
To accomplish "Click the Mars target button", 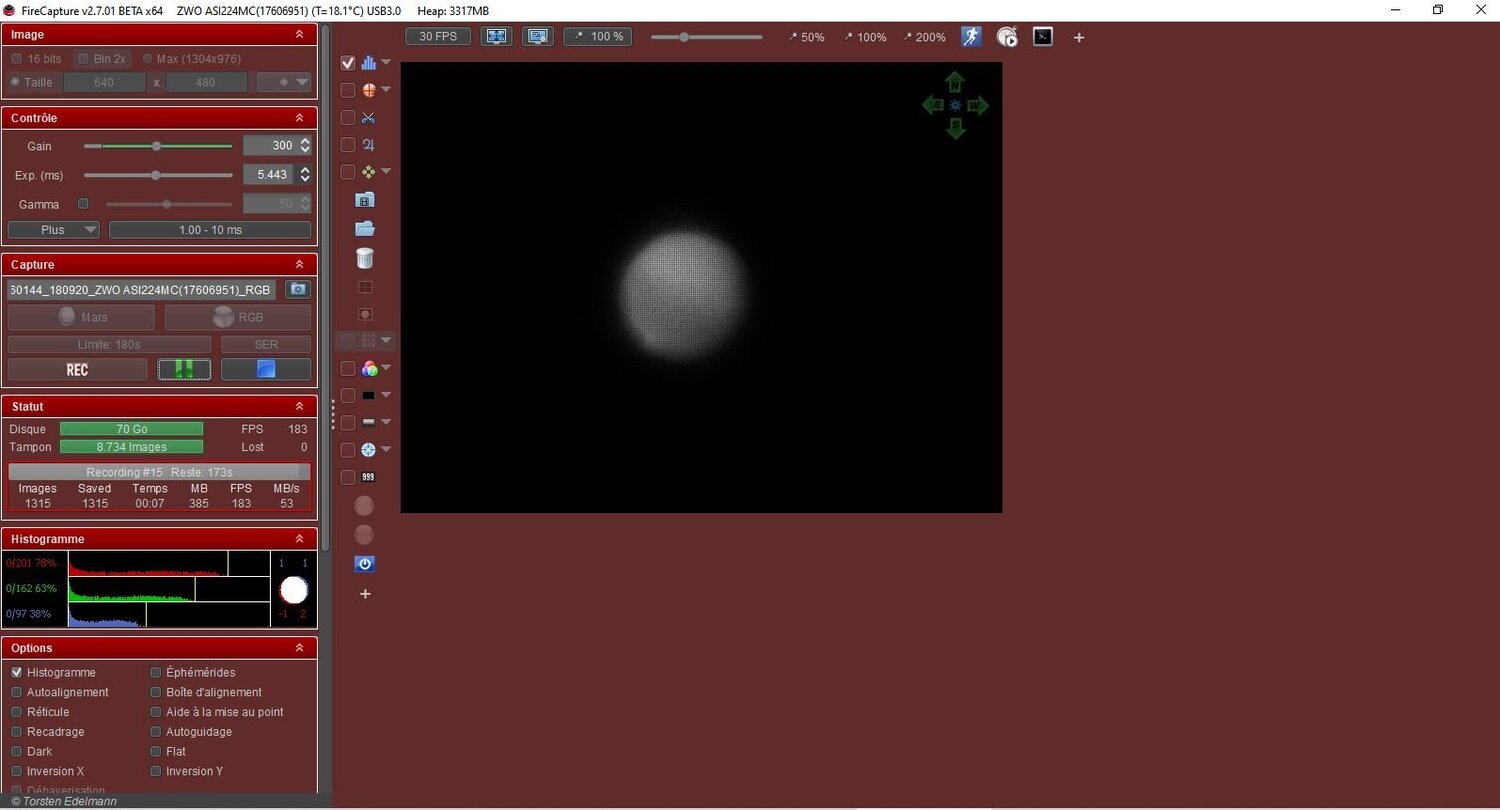I will (80, 317).
